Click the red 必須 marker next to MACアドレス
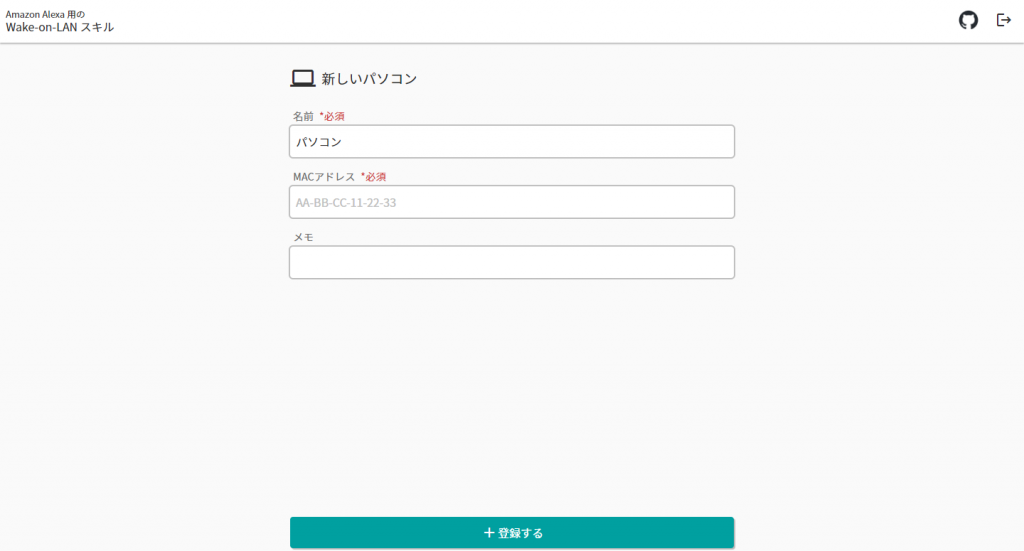1024x551 pixels. point(374,177)
